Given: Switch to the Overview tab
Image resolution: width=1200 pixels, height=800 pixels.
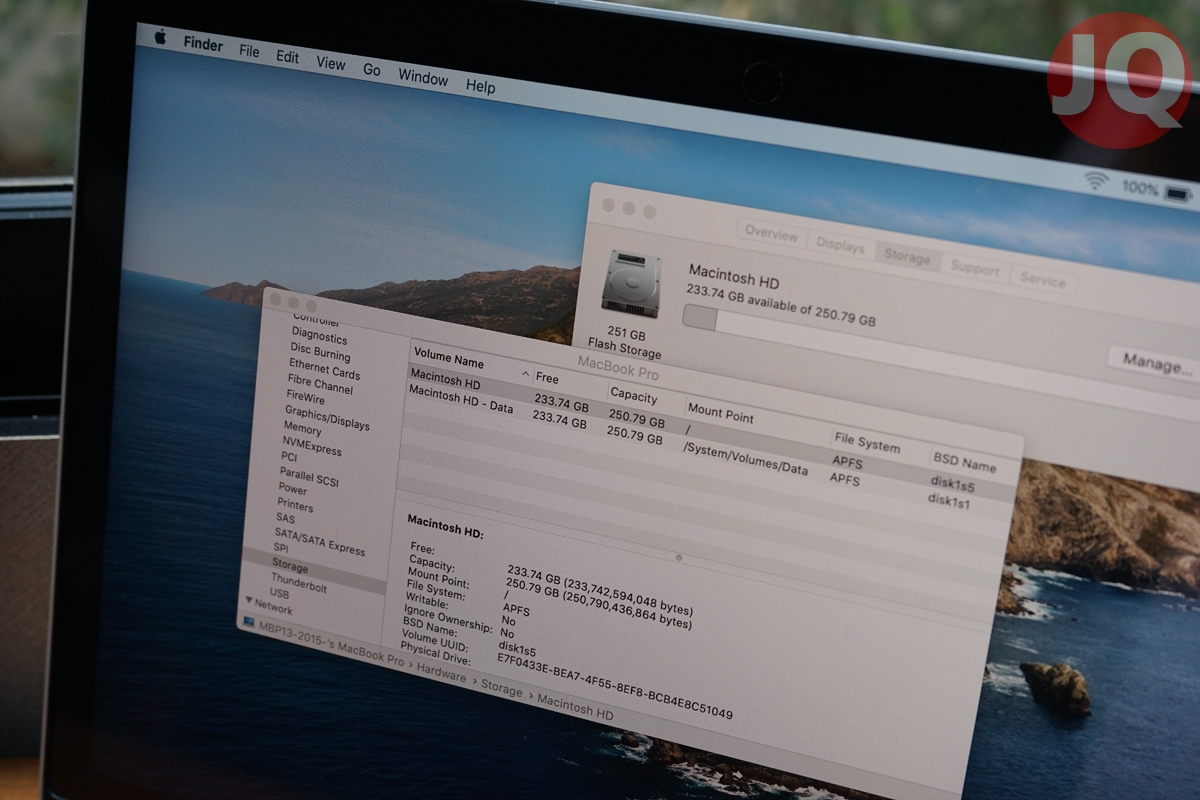Looking at the screenshot, I should pyautogui.click(x=771, y=234).
